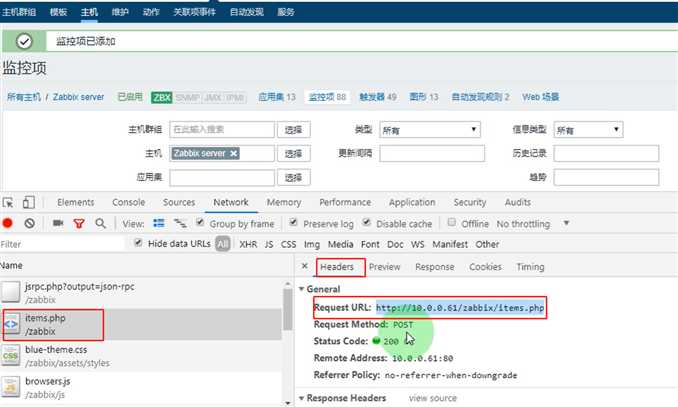
Task: Collapse the General section
Action: [301, 289]
